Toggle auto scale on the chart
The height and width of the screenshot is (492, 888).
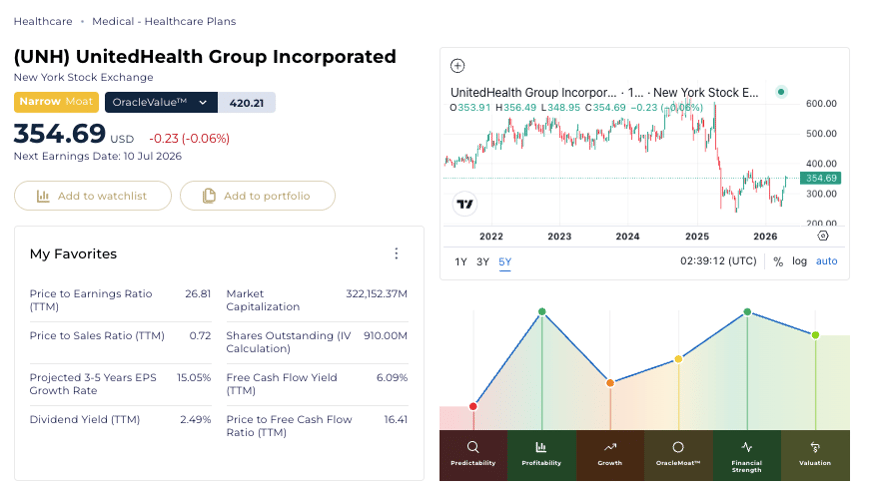point(826,262)
